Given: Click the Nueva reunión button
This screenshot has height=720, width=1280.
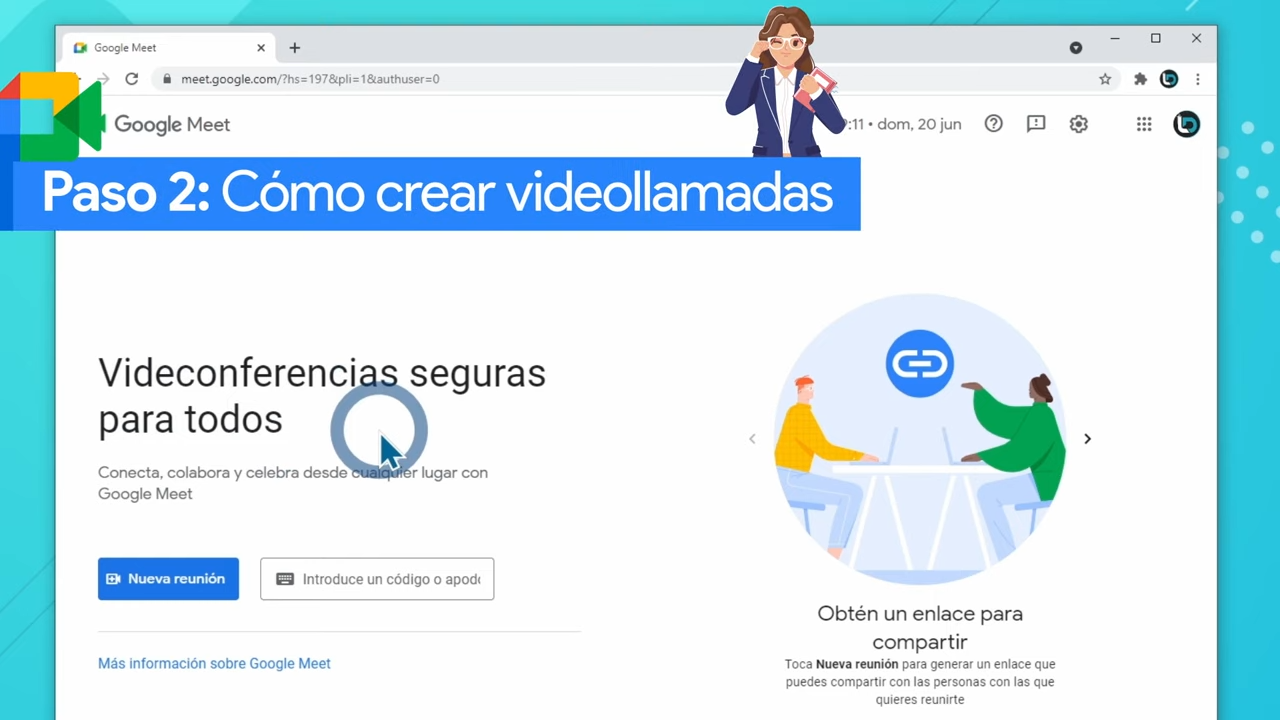Looking at the screenshot, I should pyautogui.click(x=168, y=578).
